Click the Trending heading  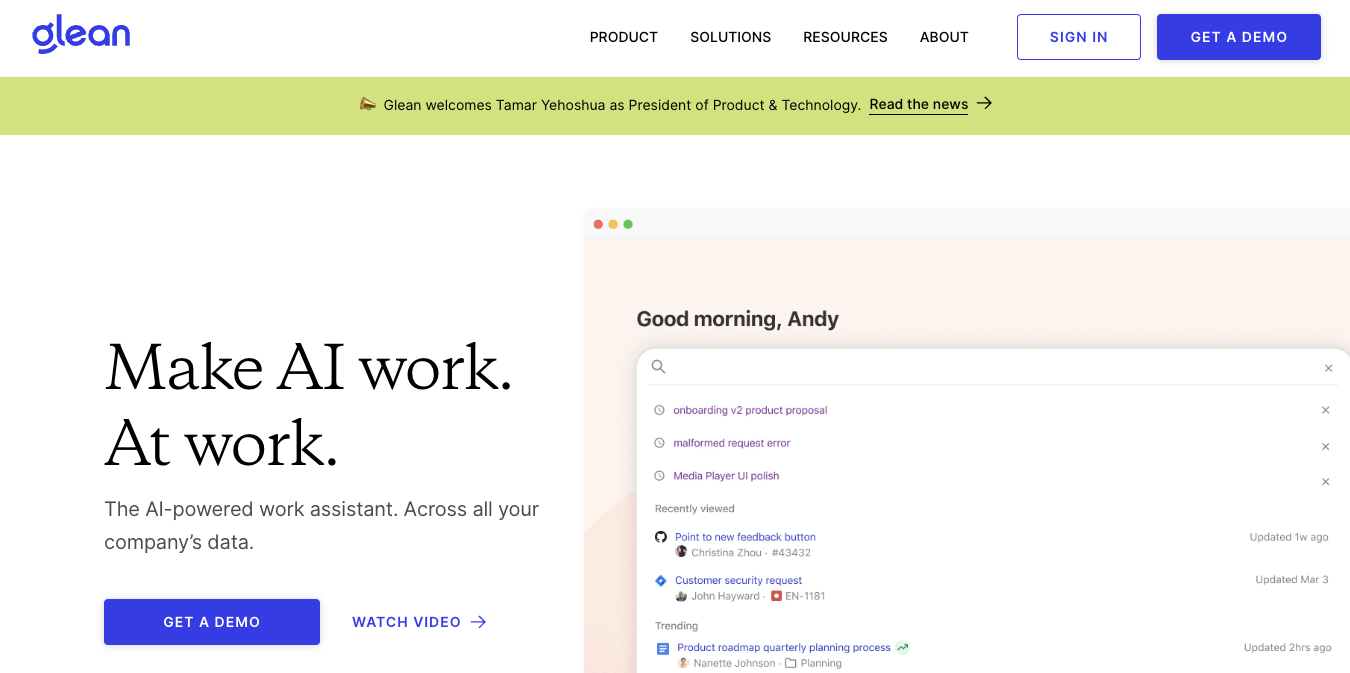coord(676,626)
